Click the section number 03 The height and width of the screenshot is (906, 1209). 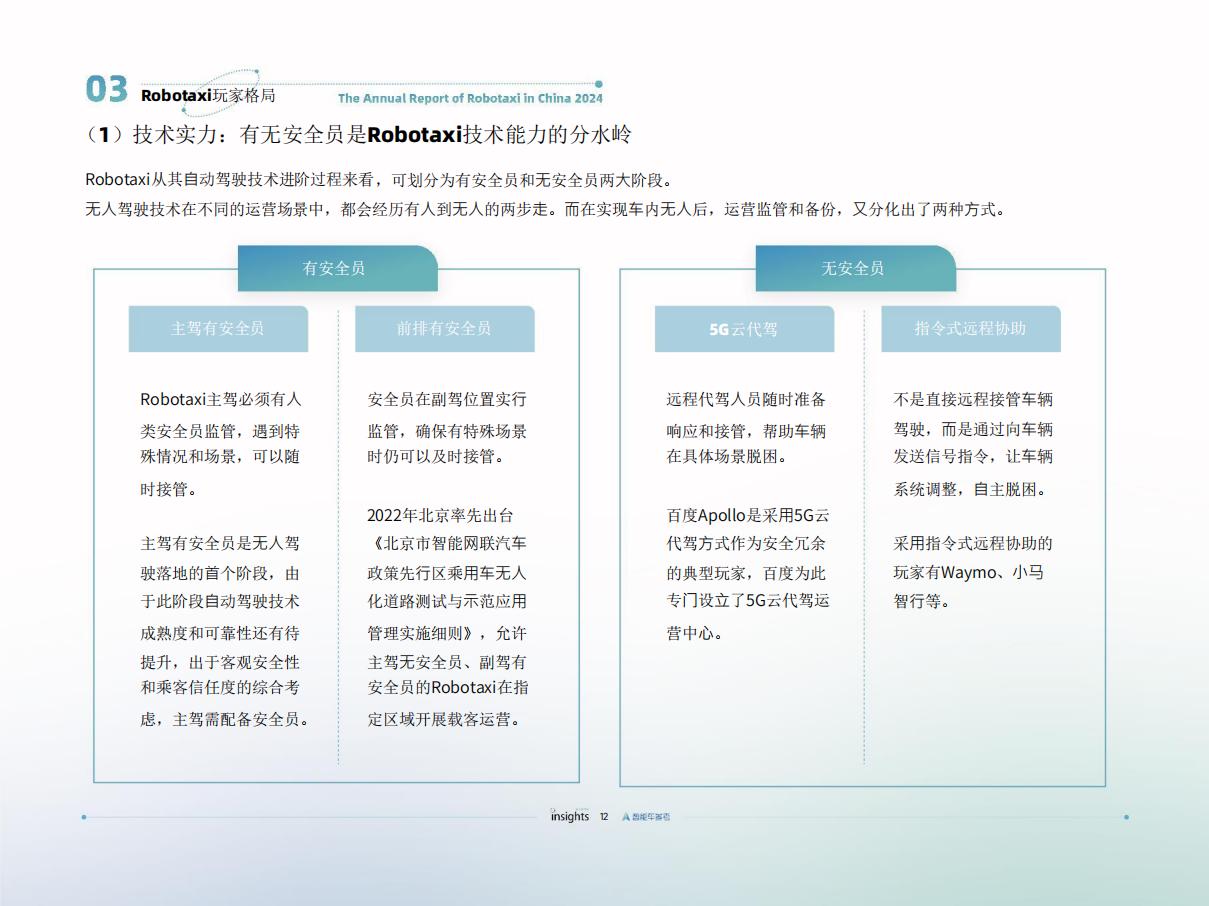point(107,90)
